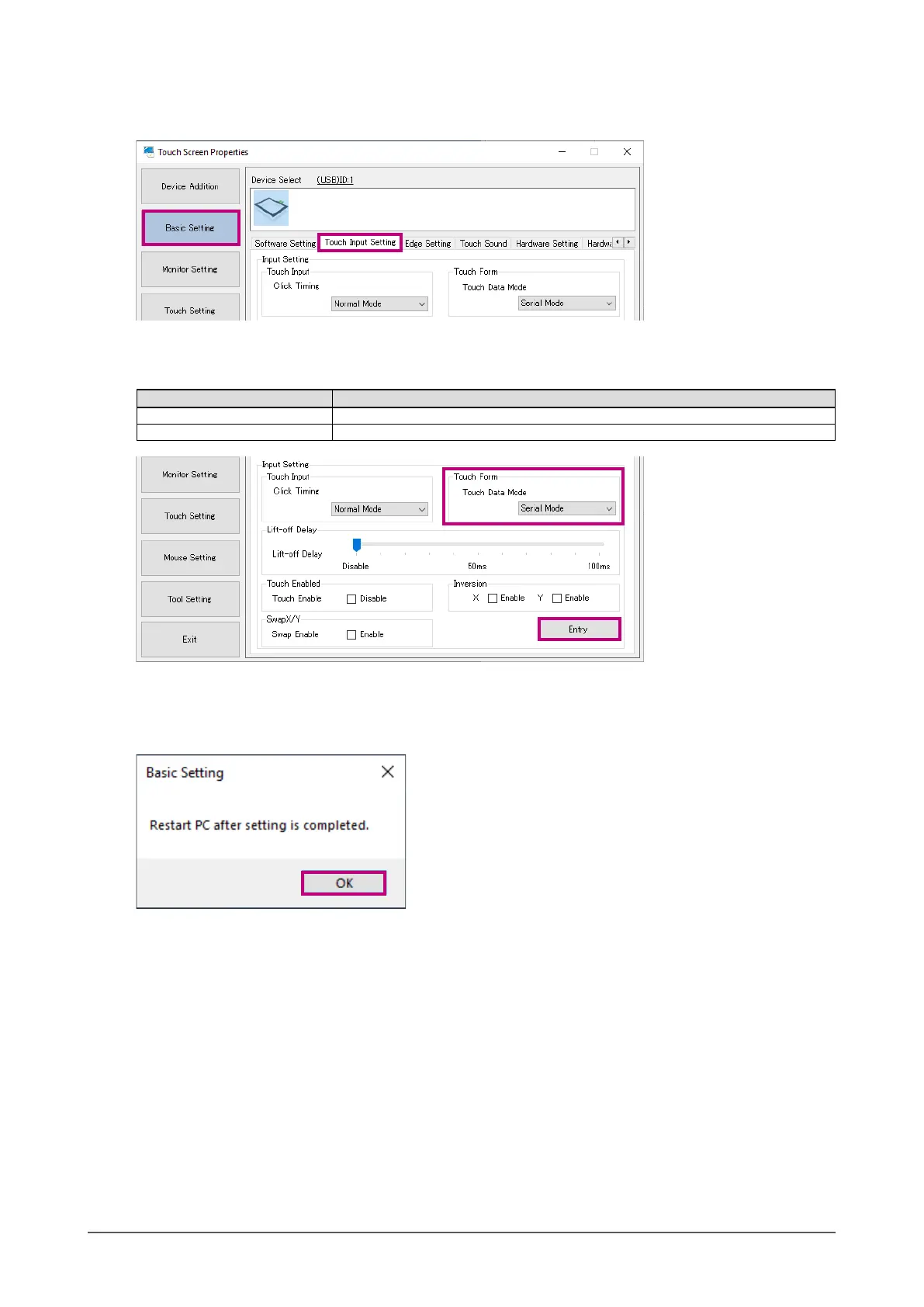Image resolution: width=924 pixels, height=1307 pixels.
Task: Click the touch screen device icon
Action: 271,208
